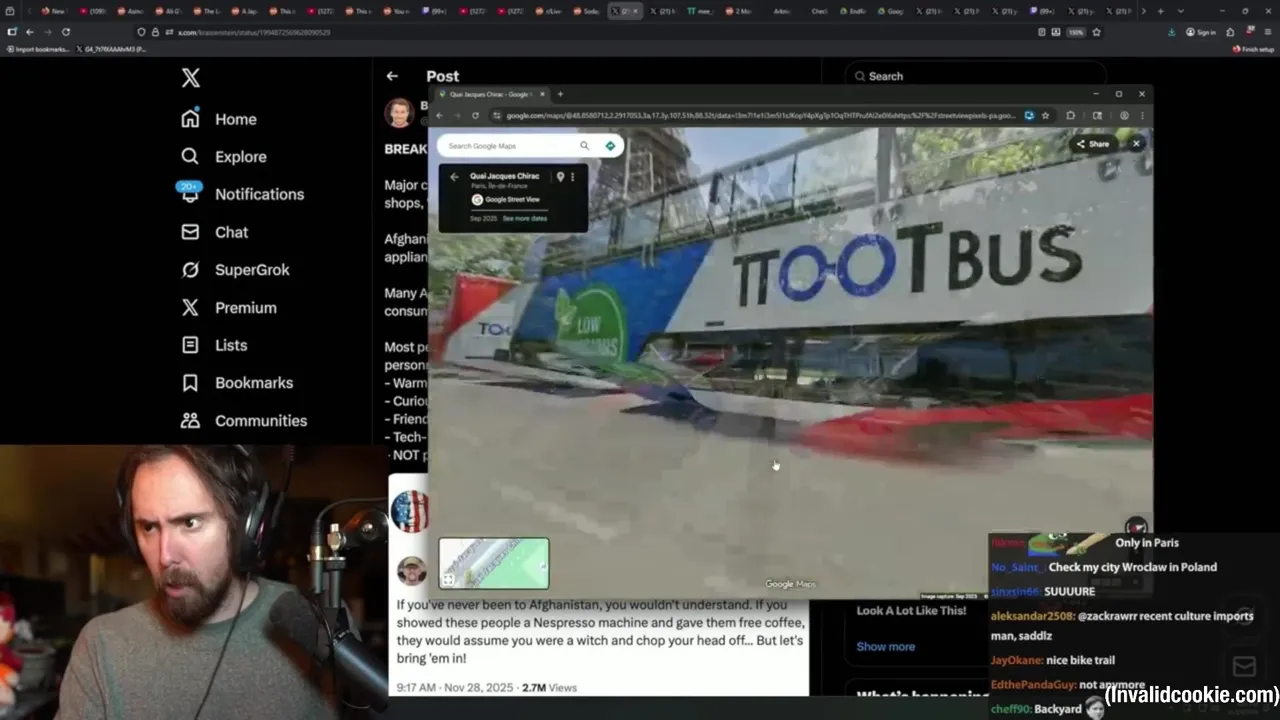This screenshot has height=720, width=1280.
Task: Reload page in Maps browser window
Action: click(475, 115)
